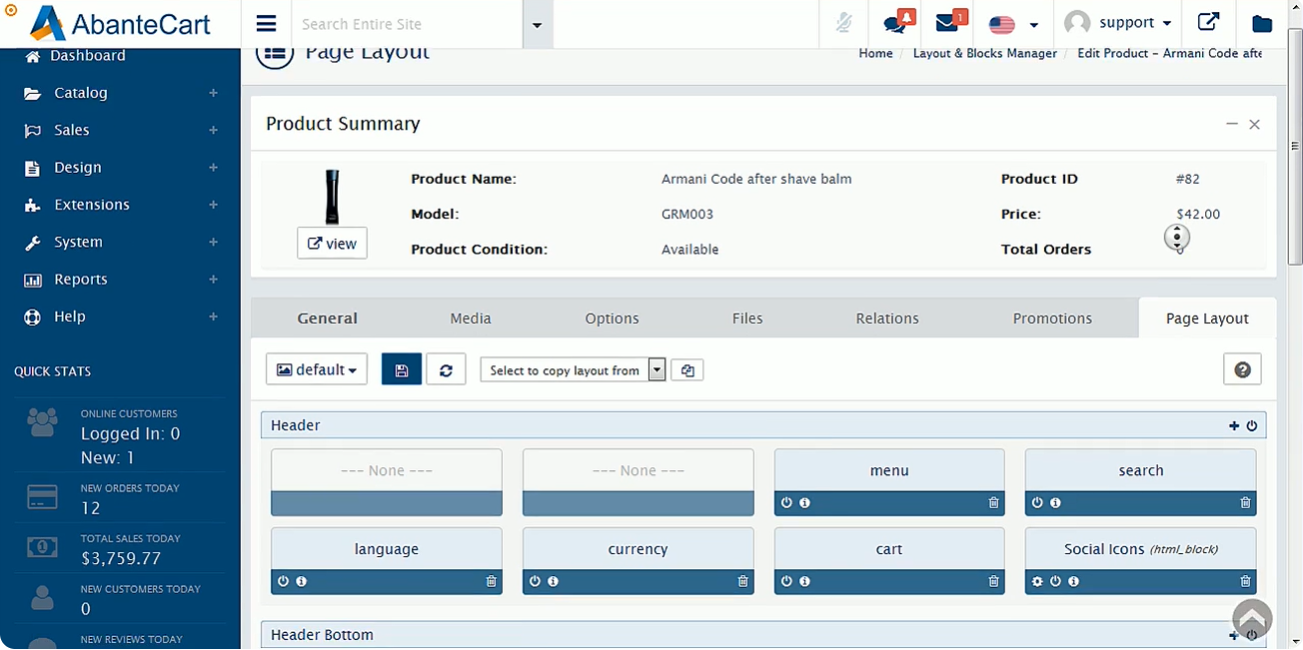Open the default layout template dropdown
Screen dimensions: 1303x650
point(316,370)
